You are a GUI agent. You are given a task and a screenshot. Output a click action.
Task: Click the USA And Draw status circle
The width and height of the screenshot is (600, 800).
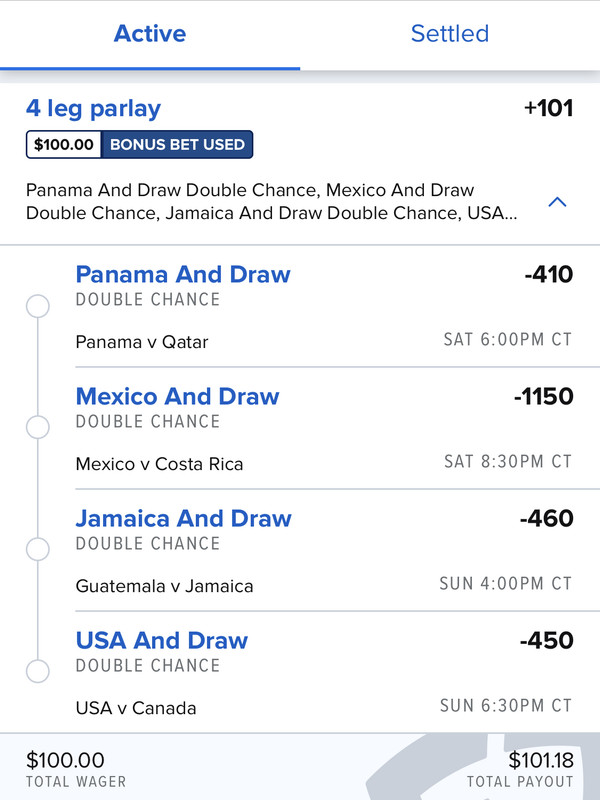tap(38, 671)
